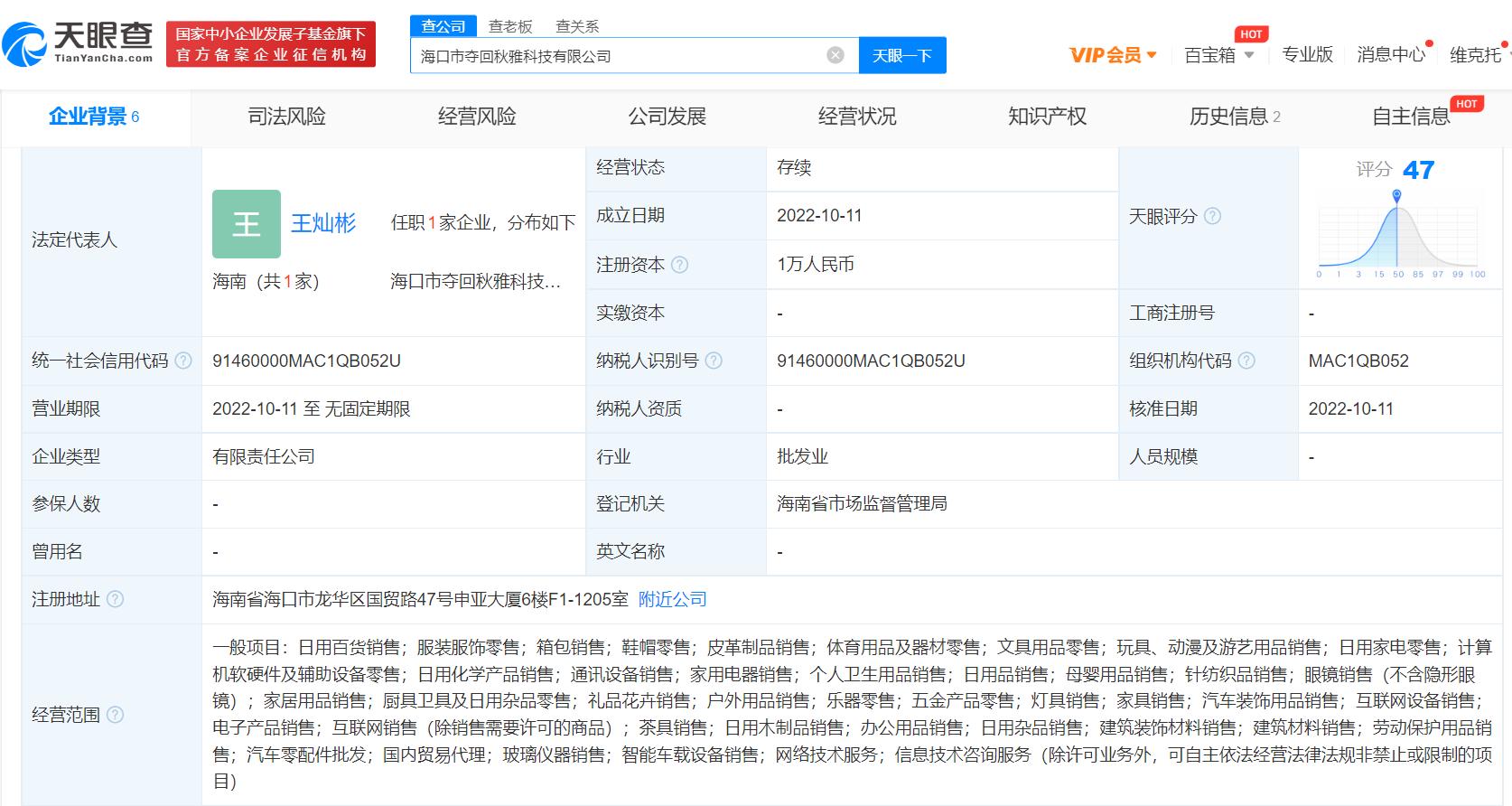Select the 查关系 search tab
Screen dimensions: 1512x806
pyautogui.click(x=577, y=26)
